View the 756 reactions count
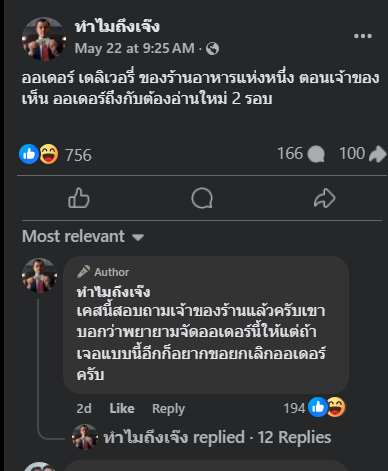This screenshot has height=471, width=388. click(x=78, y=155)
